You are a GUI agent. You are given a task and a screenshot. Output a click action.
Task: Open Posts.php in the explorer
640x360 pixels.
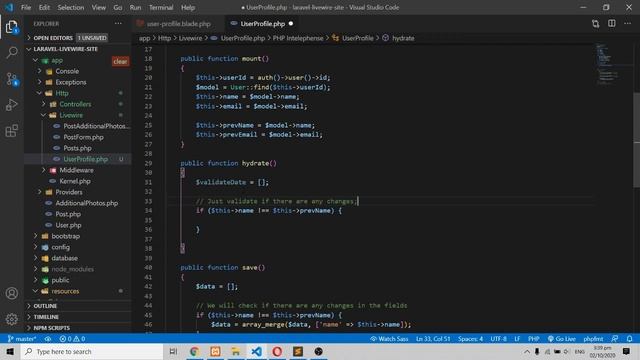tap(77, 148)
